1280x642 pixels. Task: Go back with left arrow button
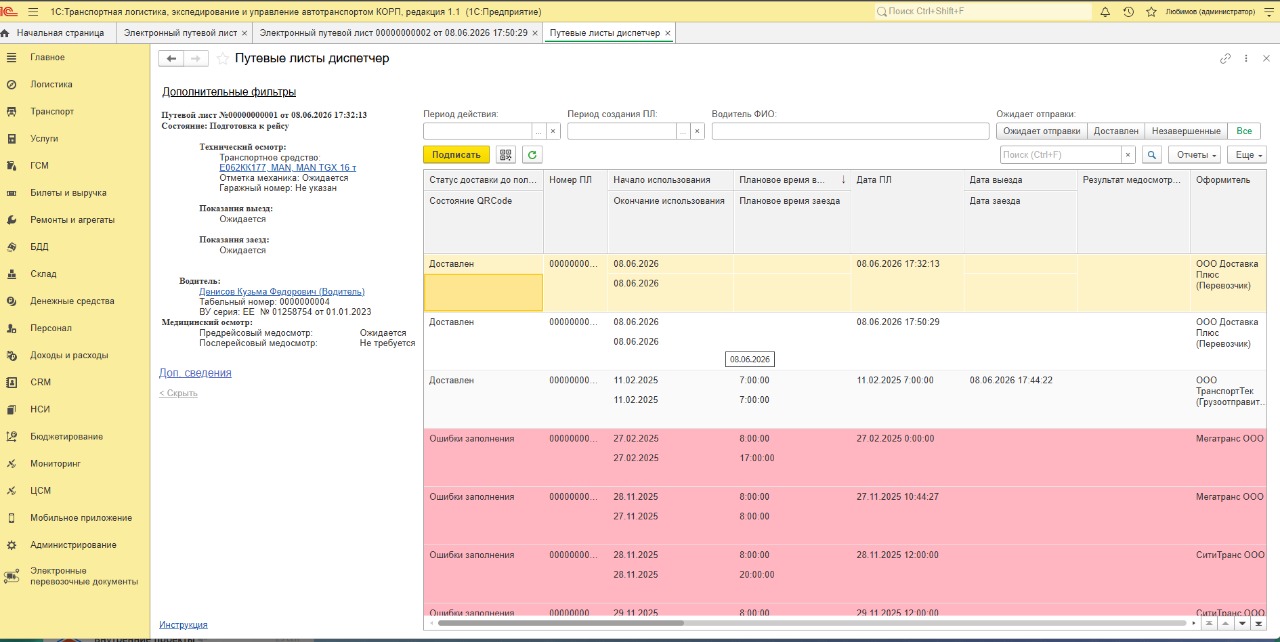pos(171,59)
